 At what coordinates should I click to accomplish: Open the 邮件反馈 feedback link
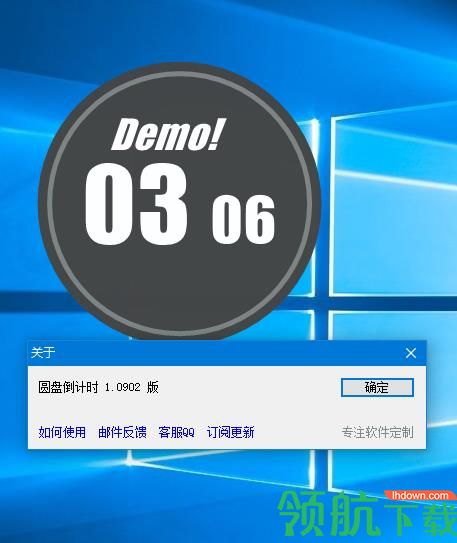click(122, 432)
